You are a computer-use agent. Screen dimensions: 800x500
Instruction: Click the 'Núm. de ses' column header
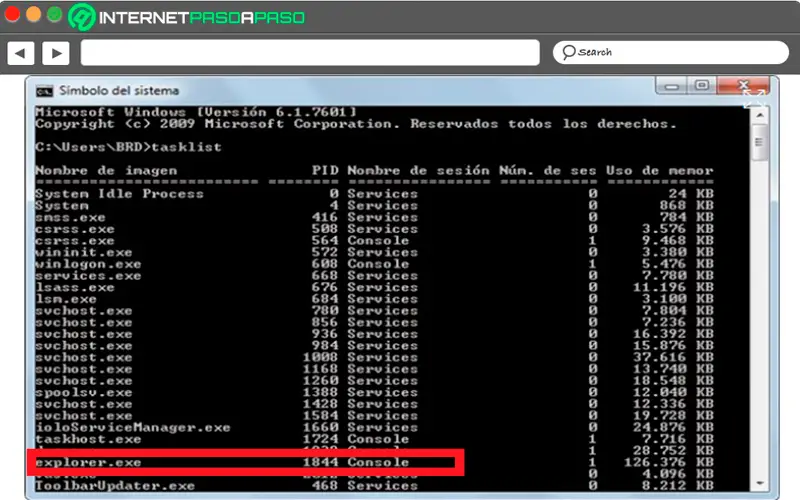point(547,170)
